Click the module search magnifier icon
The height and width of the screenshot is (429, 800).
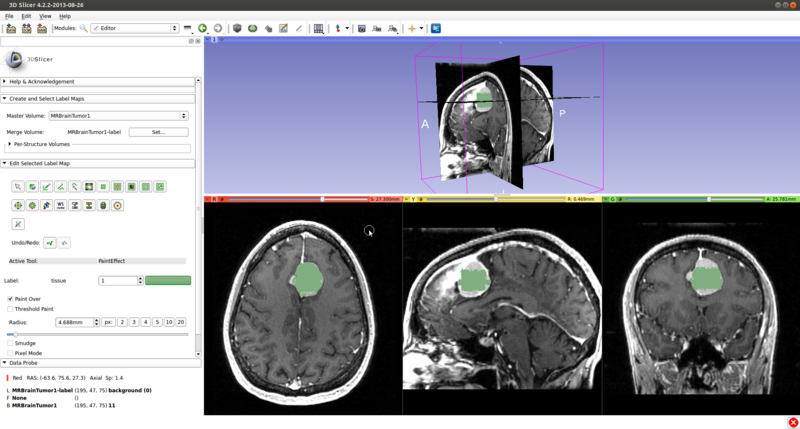[84, 29]
